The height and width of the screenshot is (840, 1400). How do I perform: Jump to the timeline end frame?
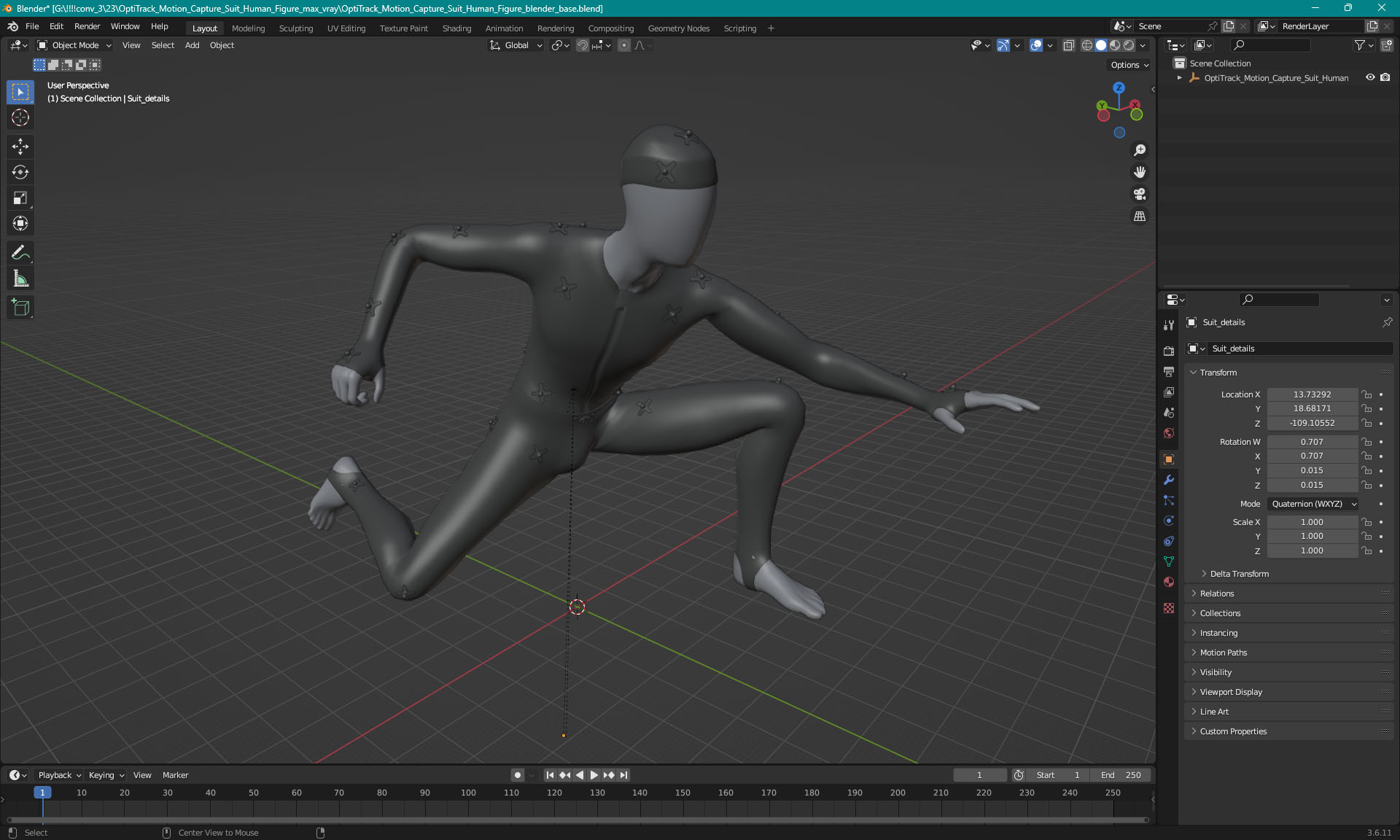coord(624,775)
